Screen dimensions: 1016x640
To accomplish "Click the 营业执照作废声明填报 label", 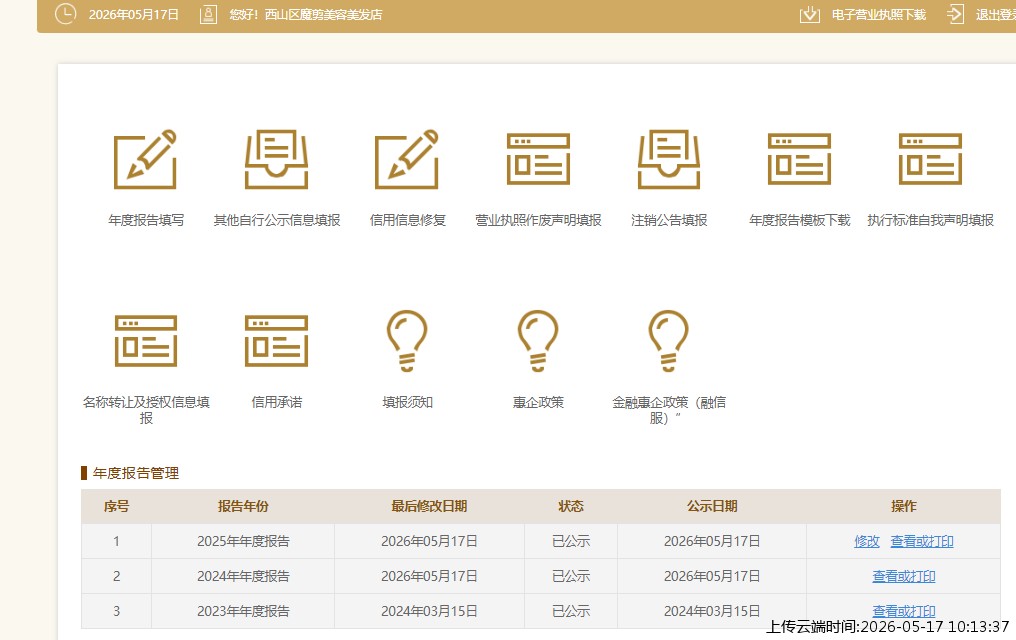I will tap(538, 220).
